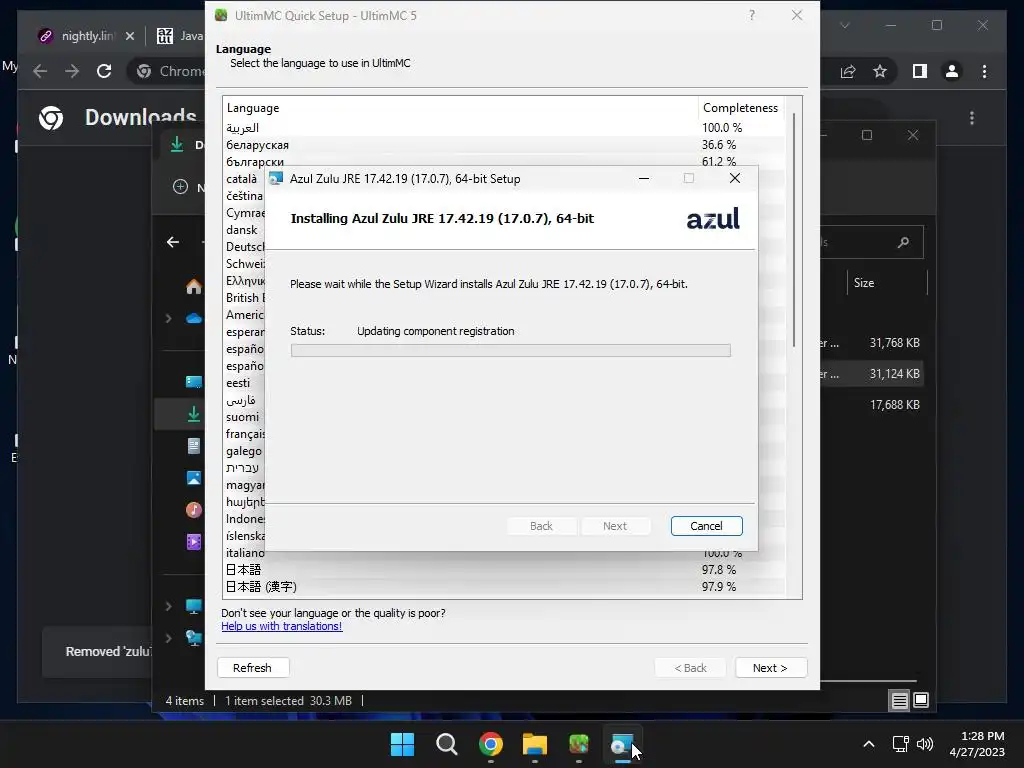This screenshot has height=768, width=1024.
Task: Expand the Network tree node
Action: pyautogui.click(x=168, y=637)
